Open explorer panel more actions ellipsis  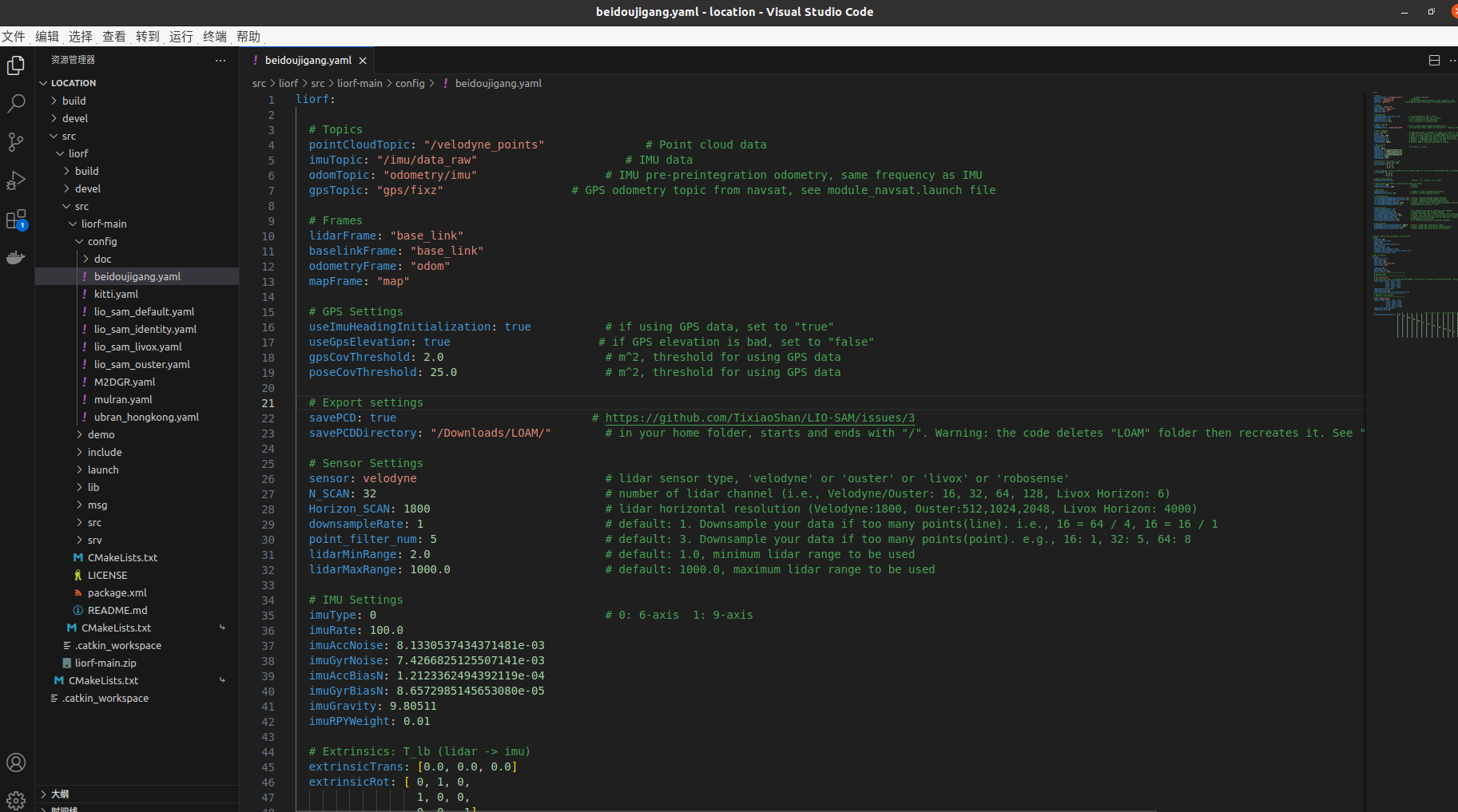point(220,61)
